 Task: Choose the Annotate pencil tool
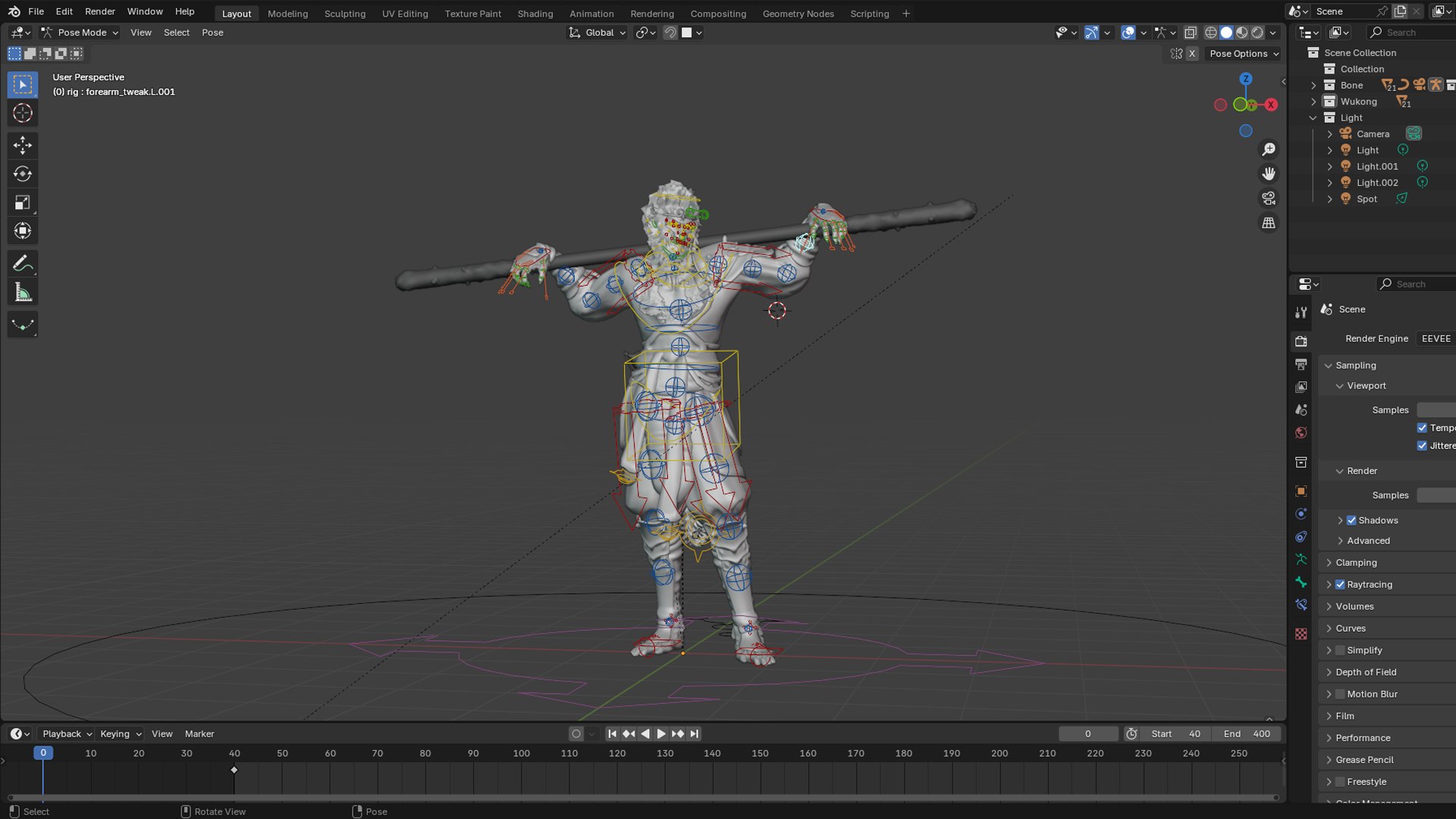(x=23, y=263)
